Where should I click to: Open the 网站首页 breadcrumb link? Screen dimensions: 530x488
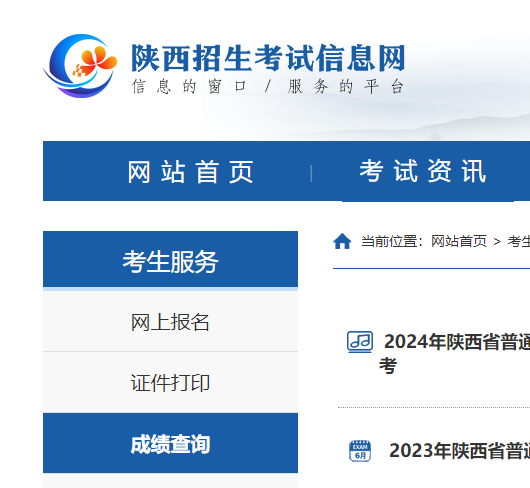pos(459,241)
